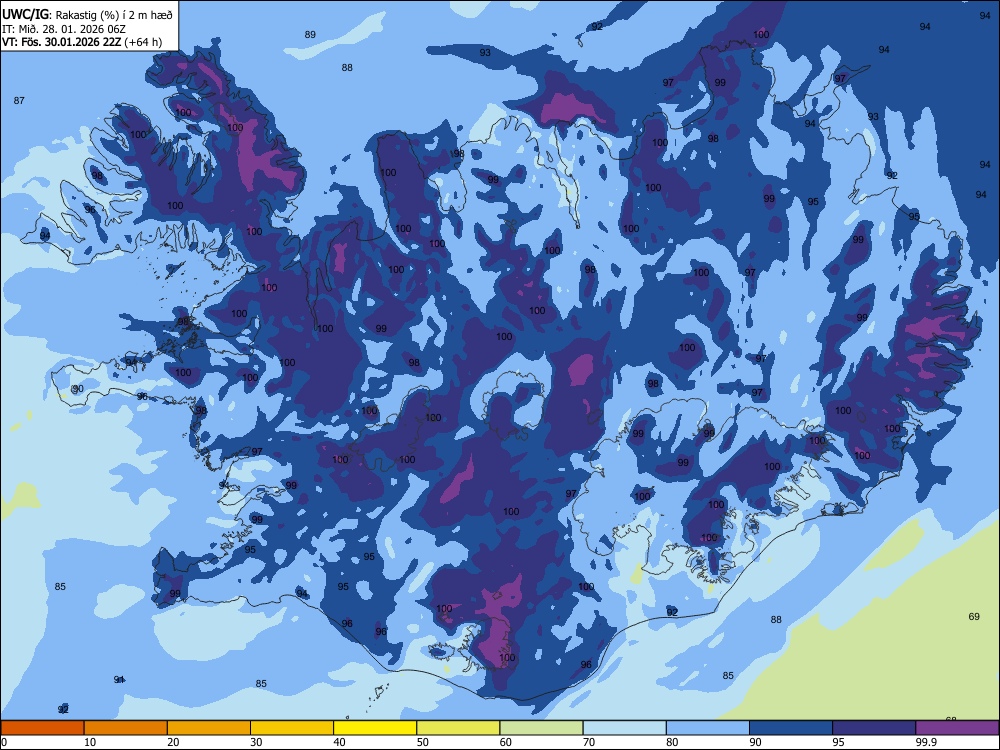
Task: Click the legend tick label 30
Action: tap(256, 742)
